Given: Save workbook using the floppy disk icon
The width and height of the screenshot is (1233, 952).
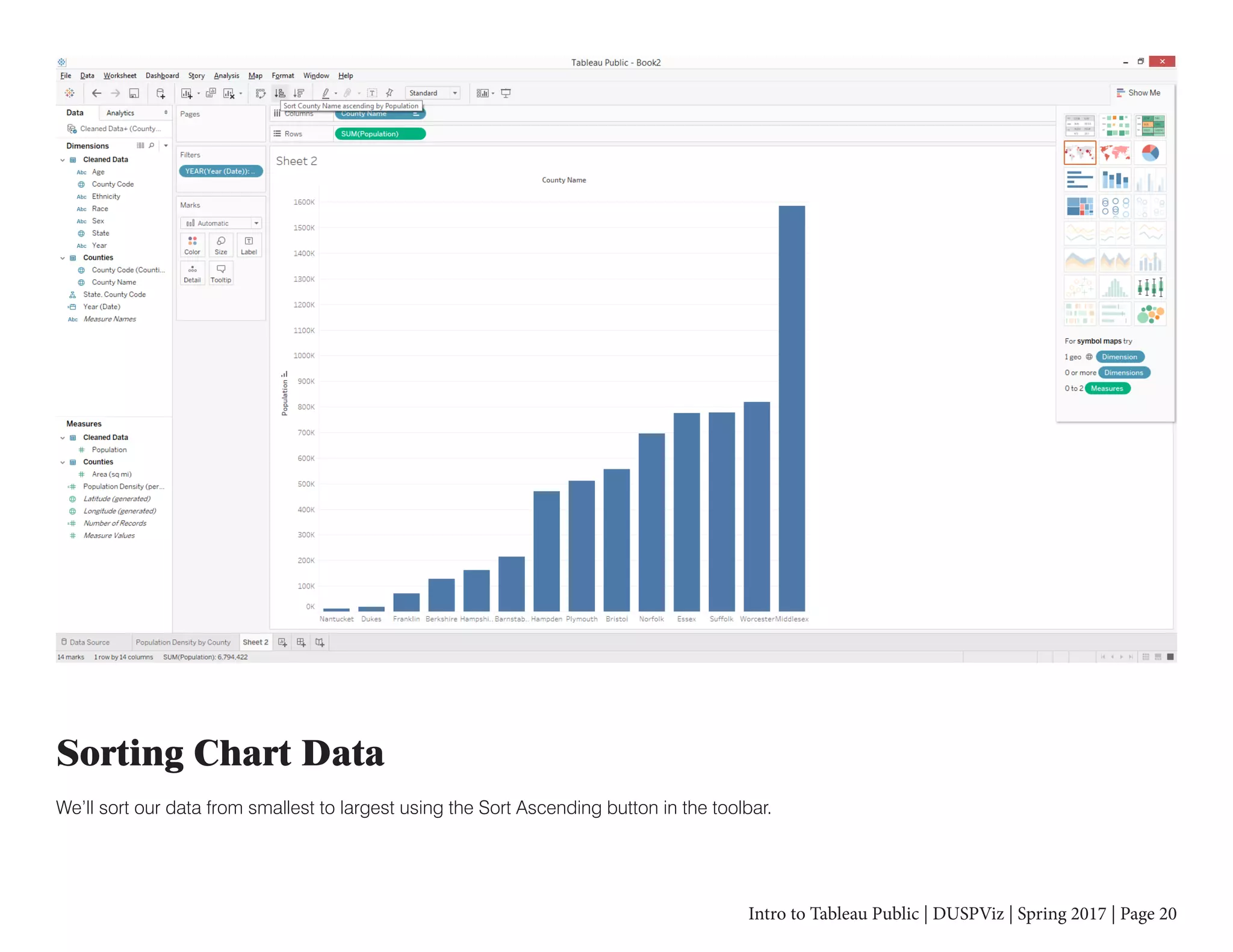Looking at the screenshot, I should (x=134, y=93).
